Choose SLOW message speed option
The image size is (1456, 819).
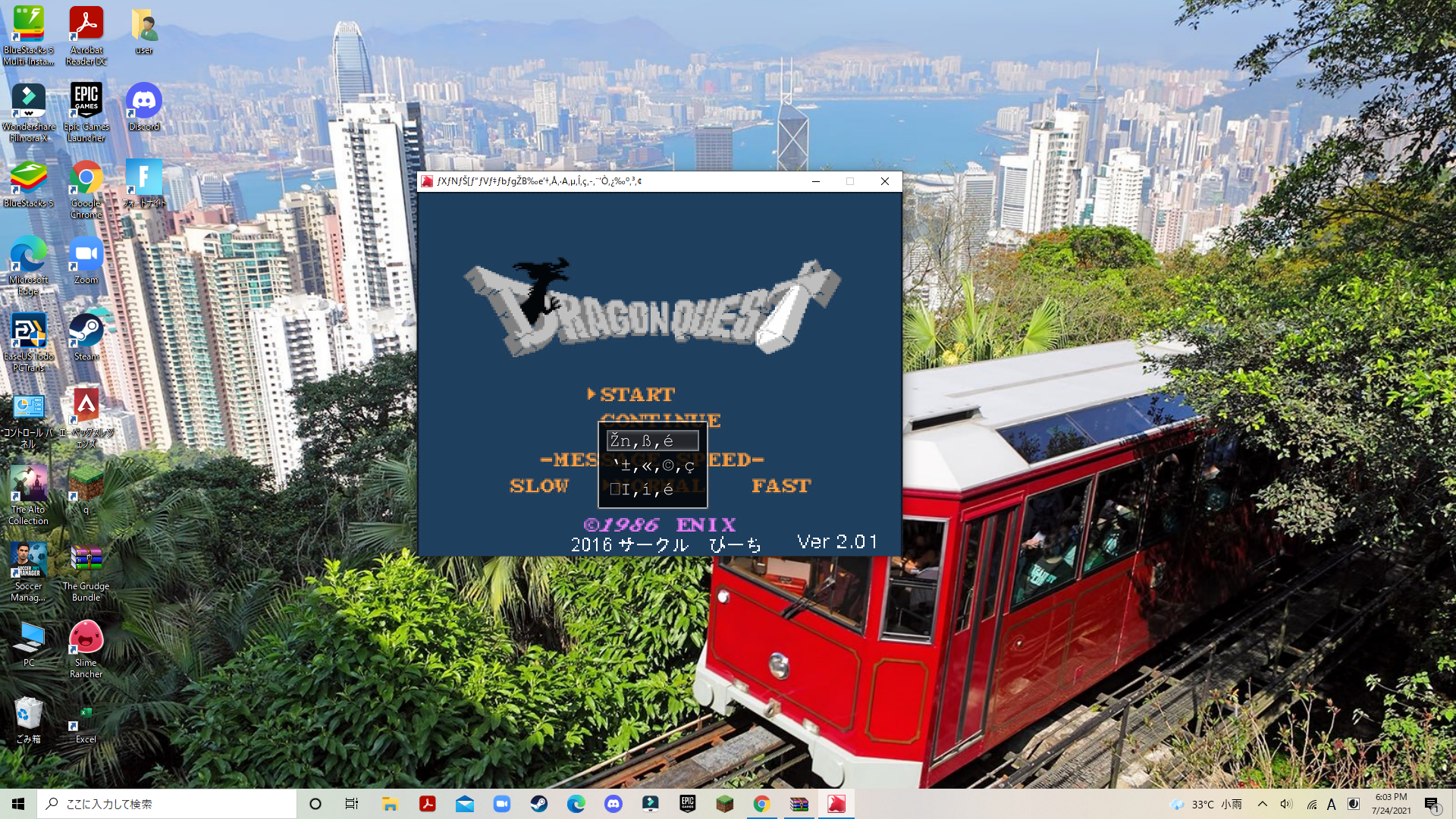[538, 486]
